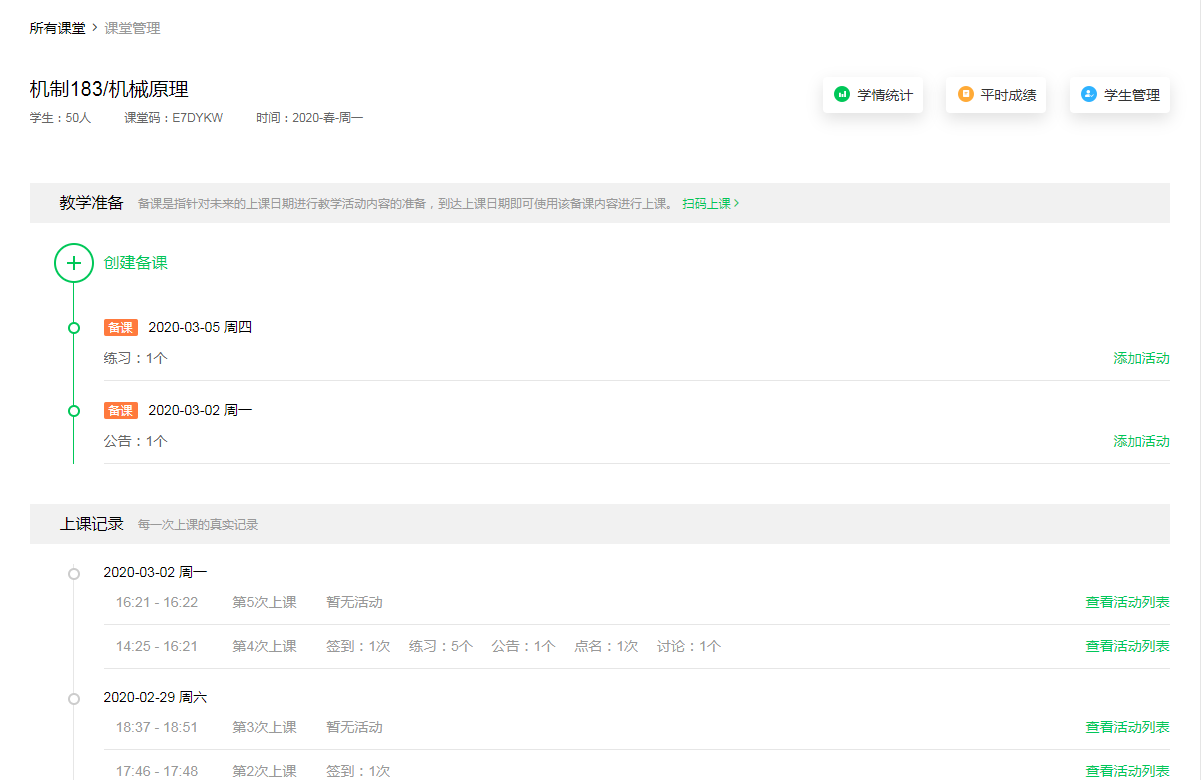This screenshot has height=780, width=1201.
Task: Open 扫码上课 link
Action: point(710,203)
